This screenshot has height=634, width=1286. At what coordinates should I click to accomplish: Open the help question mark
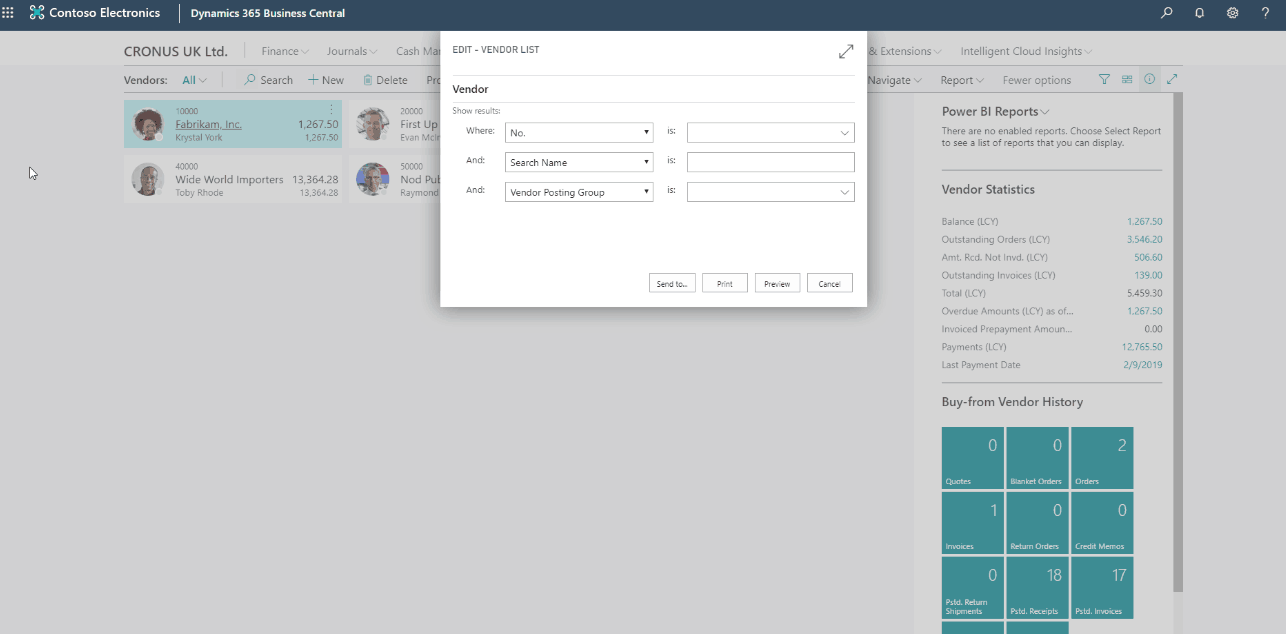click(x=1265, y=13)
